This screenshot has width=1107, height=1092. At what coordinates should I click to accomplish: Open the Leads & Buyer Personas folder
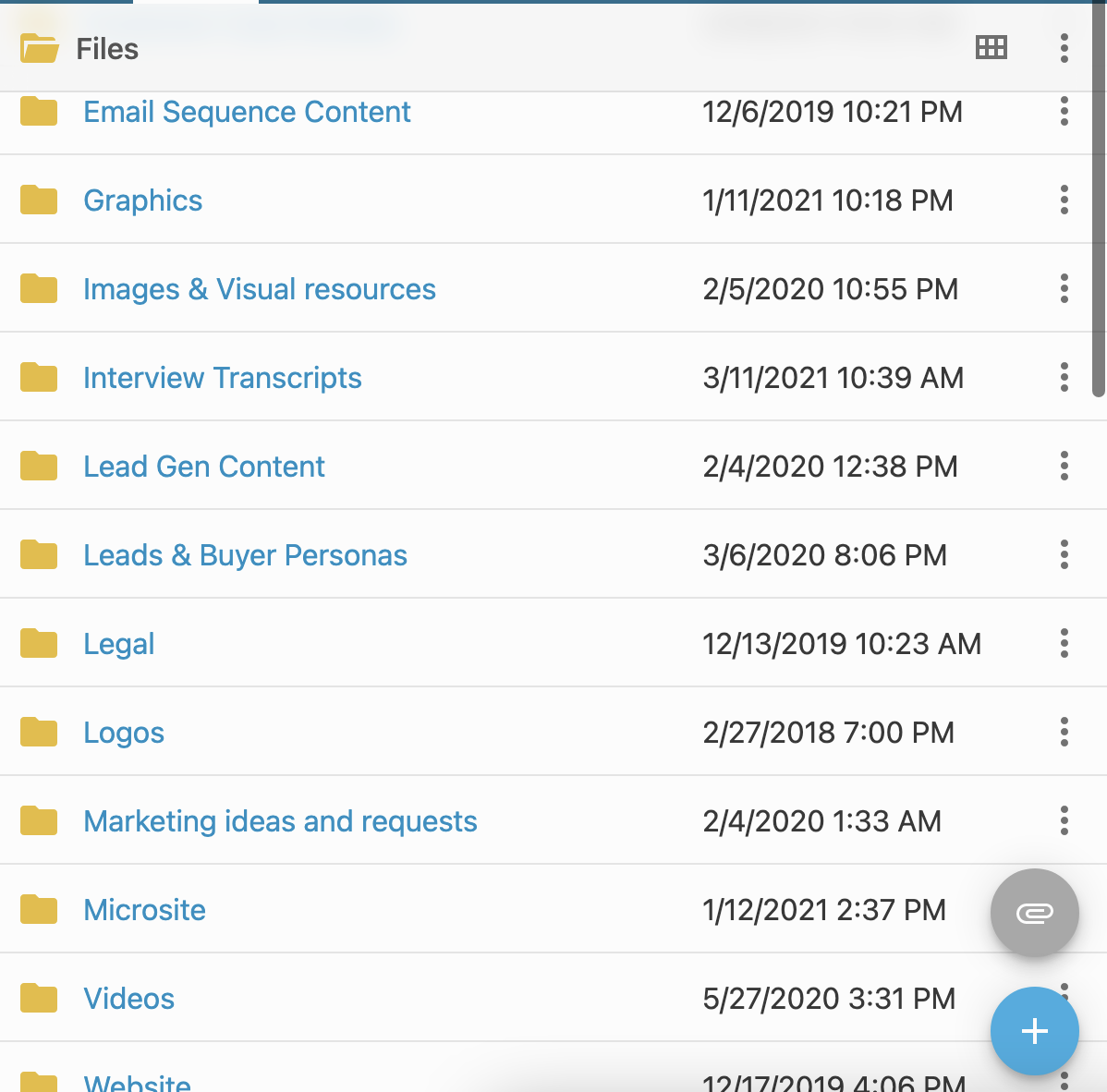pos(245,555)
